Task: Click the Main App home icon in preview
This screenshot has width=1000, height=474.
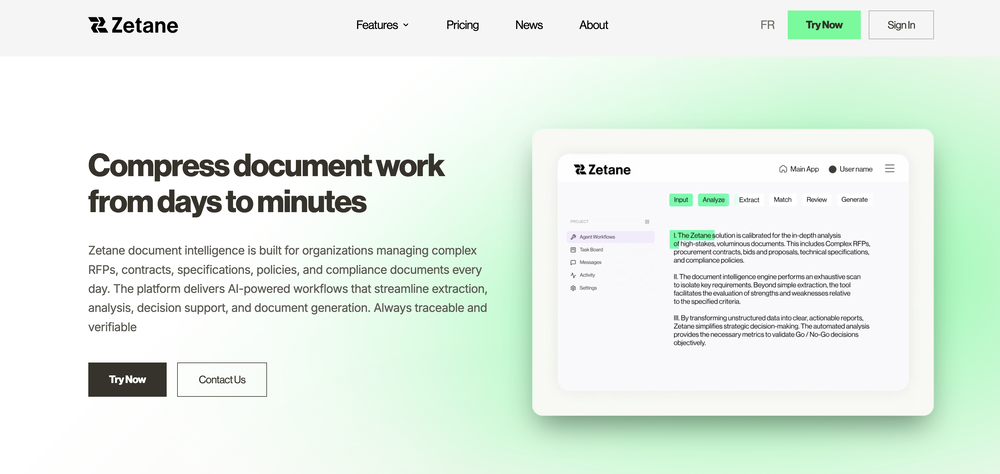Action: 783,169
